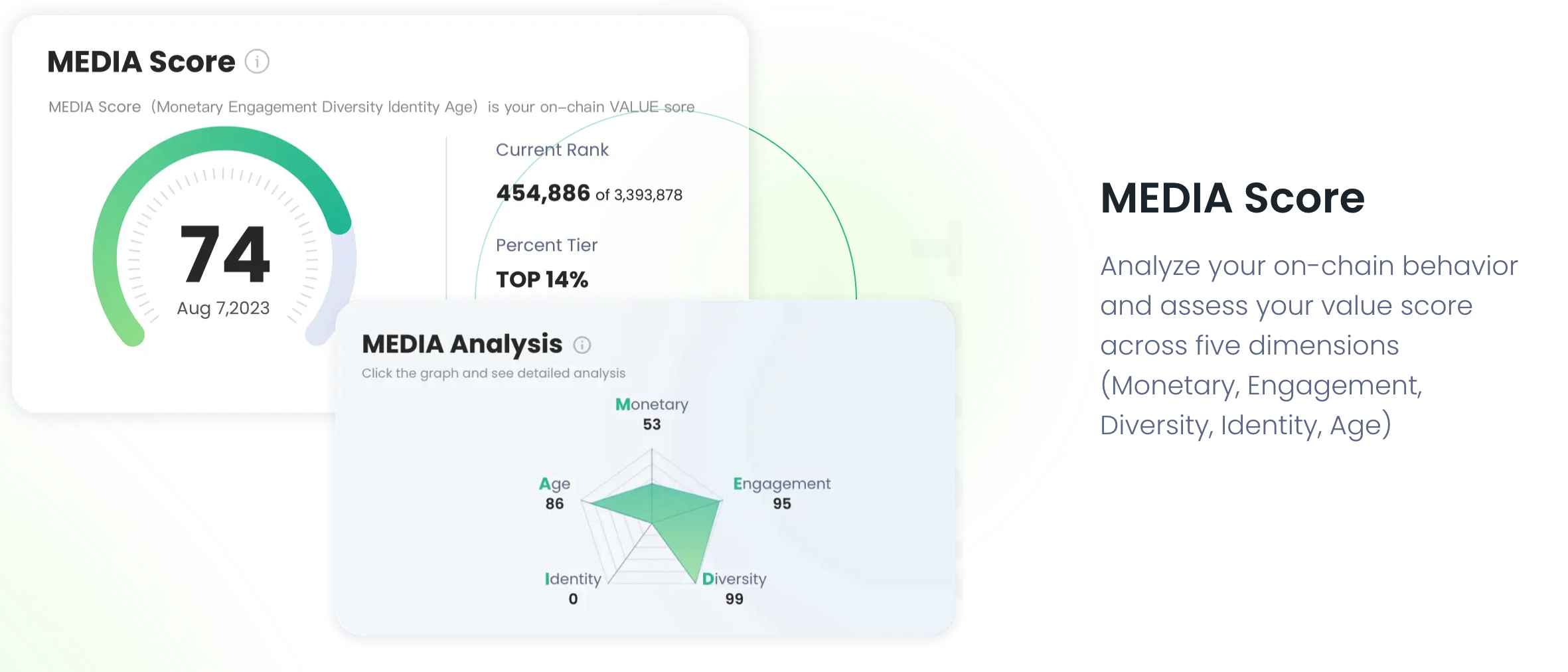Click the MEDIA Analysis card title
The height and width of the screenshot is (672, 1568).
(x=462, y=344)
